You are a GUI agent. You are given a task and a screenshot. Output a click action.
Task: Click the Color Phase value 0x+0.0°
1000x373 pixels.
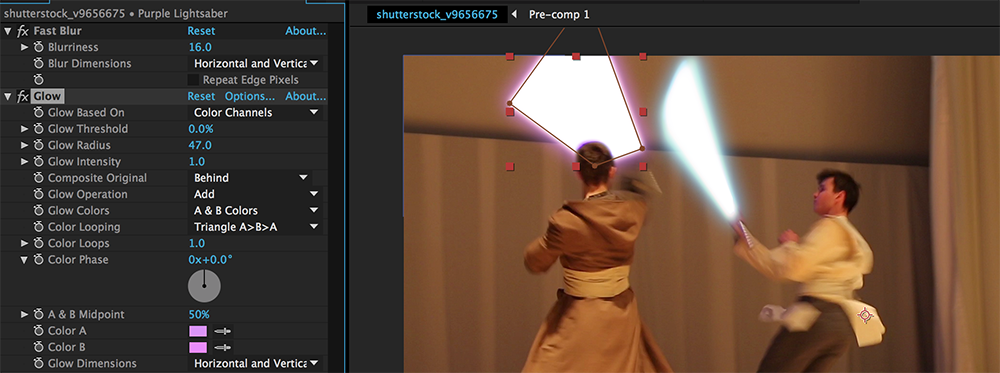210,260
